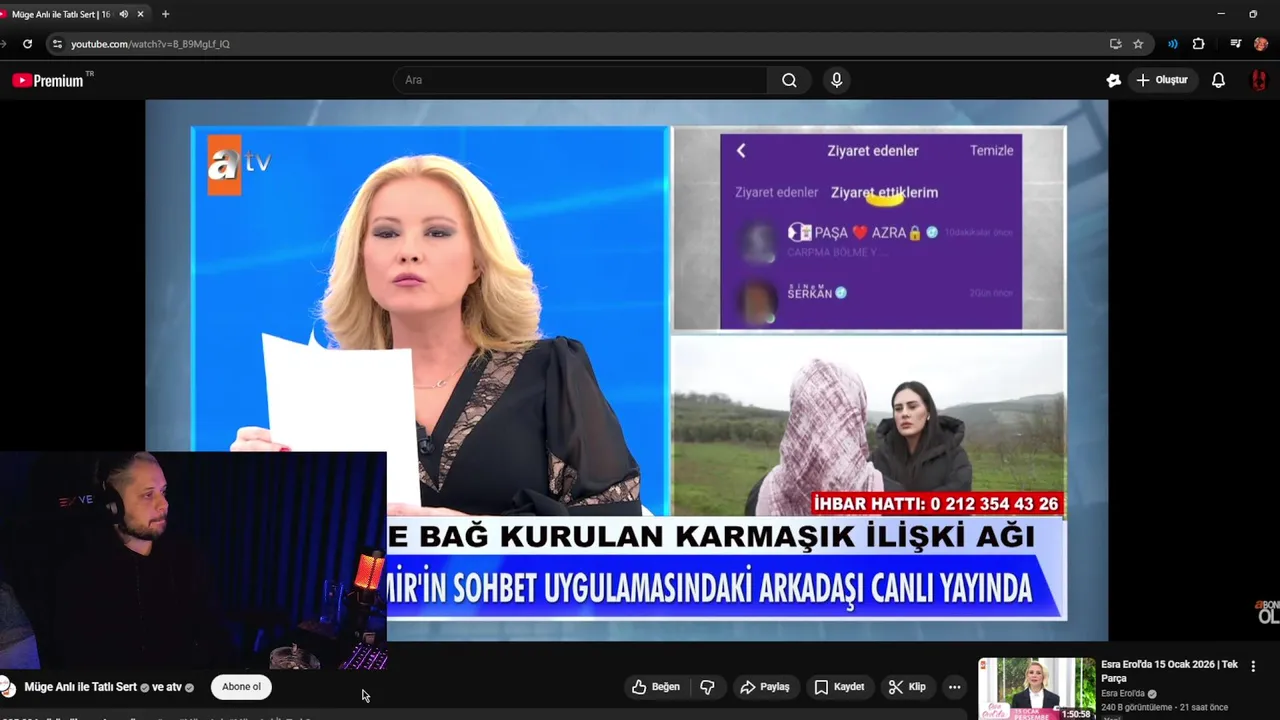
Task: Open Esra Erol'da channel name link
Action: [x=1123, y=694]
